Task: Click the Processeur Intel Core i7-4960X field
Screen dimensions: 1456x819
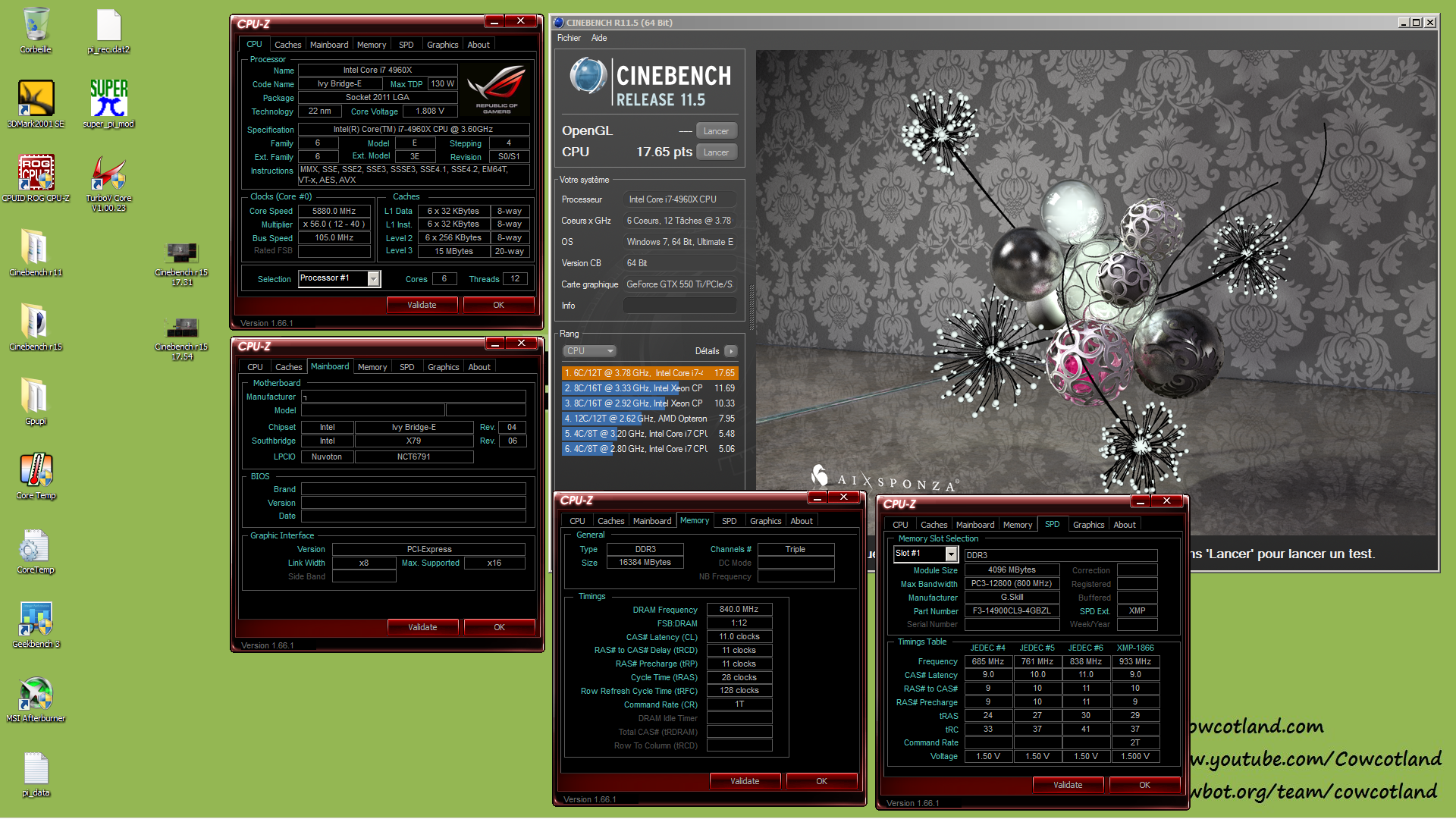Action: pyautogui.click(x=679, y=199)
